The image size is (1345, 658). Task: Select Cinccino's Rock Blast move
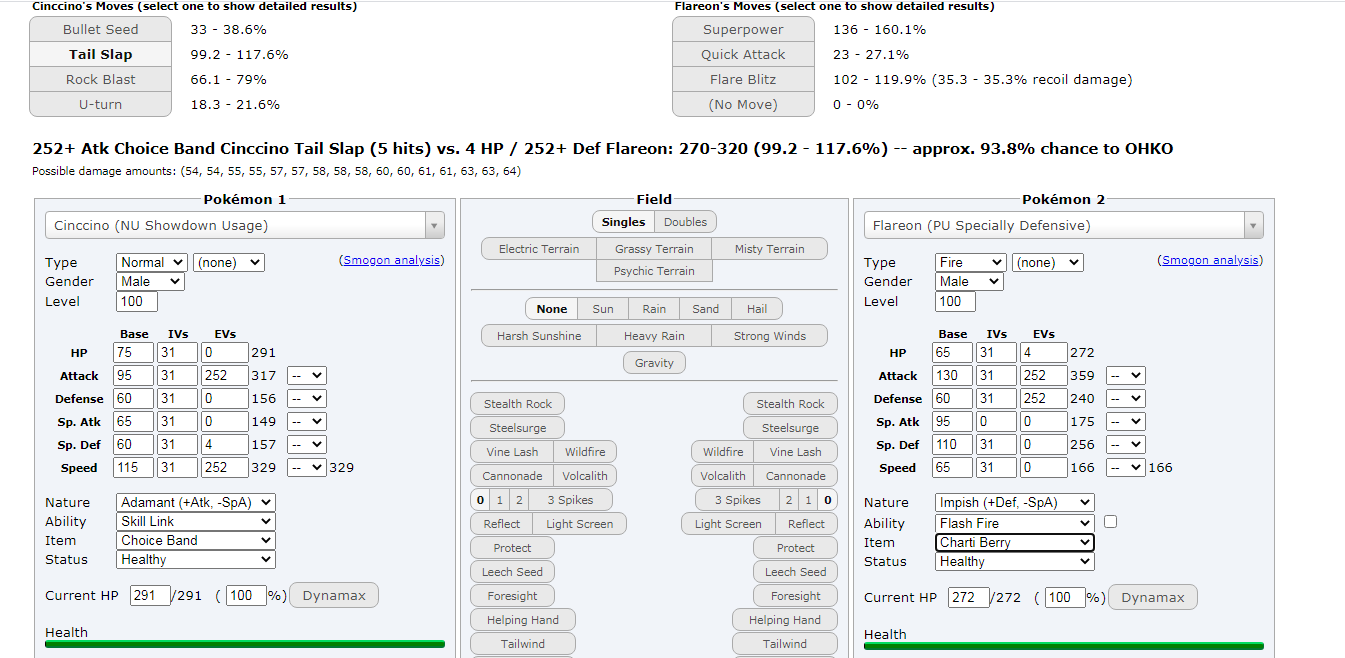(x=100, y=79)
